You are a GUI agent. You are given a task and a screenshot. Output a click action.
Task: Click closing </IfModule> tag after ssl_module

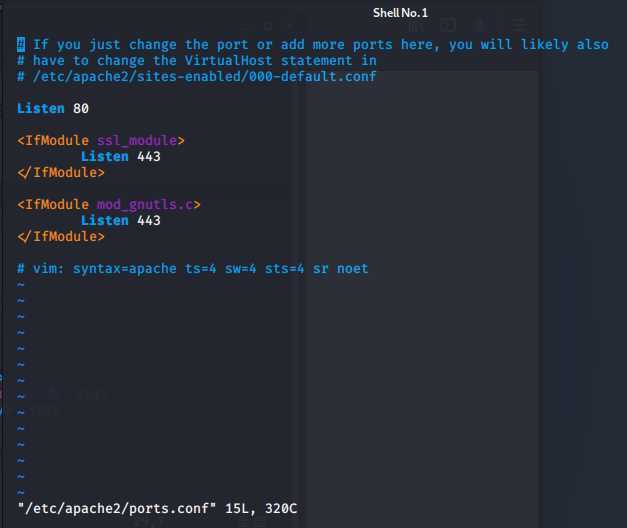(x=61, y=172)
